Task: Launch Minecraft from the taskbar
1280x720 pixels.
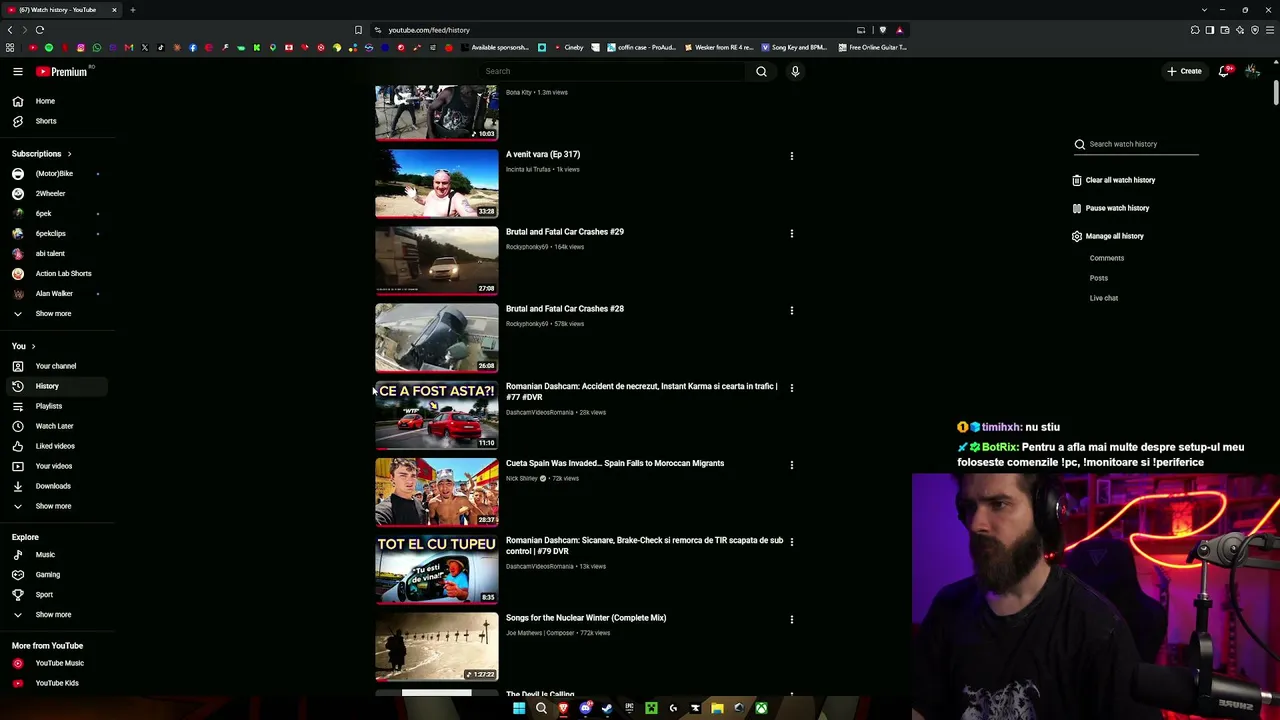Action: [651, 708]
